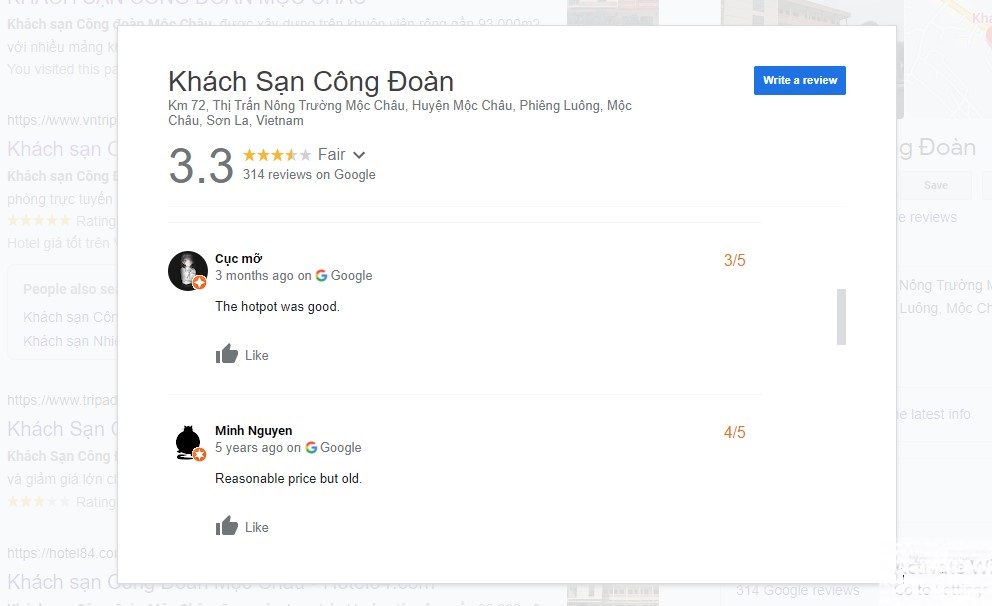
Task: Click Google logo in Minh Nguyen's review
Action: [311, 448]
